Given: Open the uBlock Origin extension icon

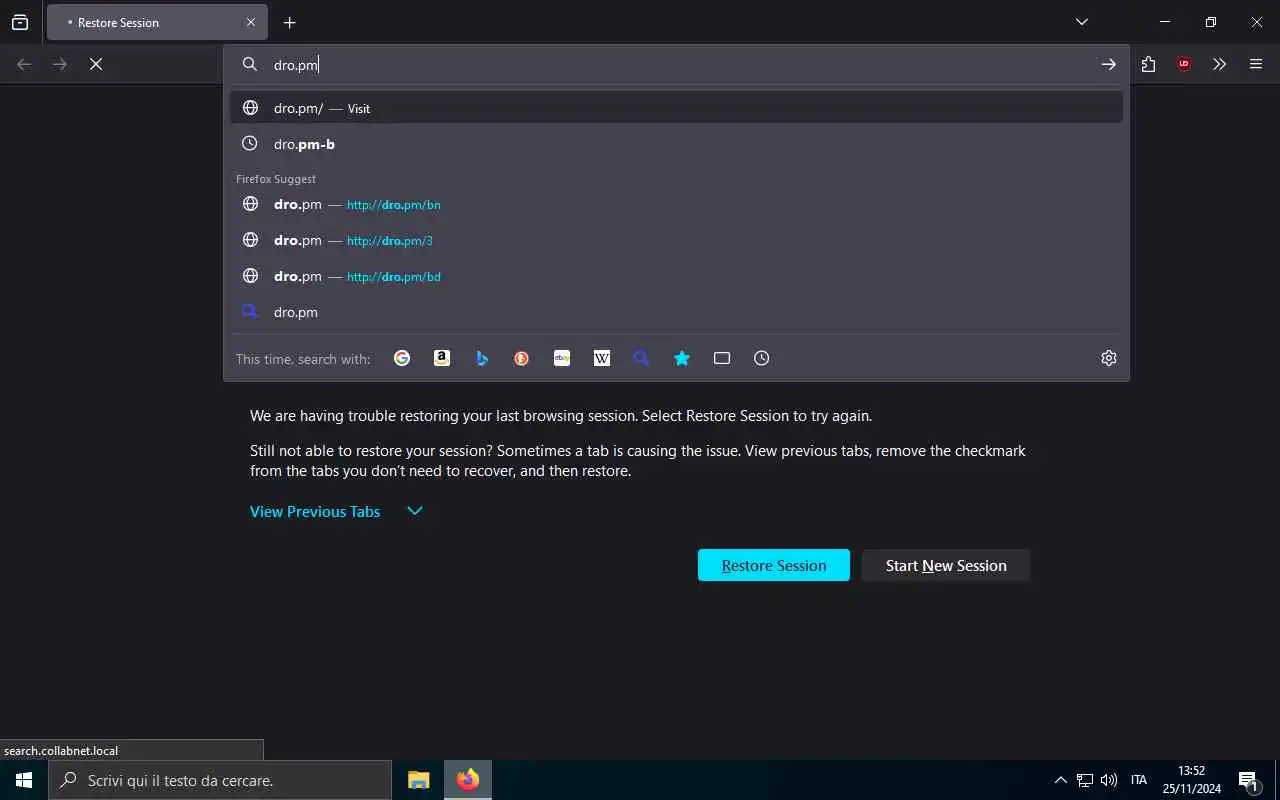Looking at the screenshot, I should 1184,64.
